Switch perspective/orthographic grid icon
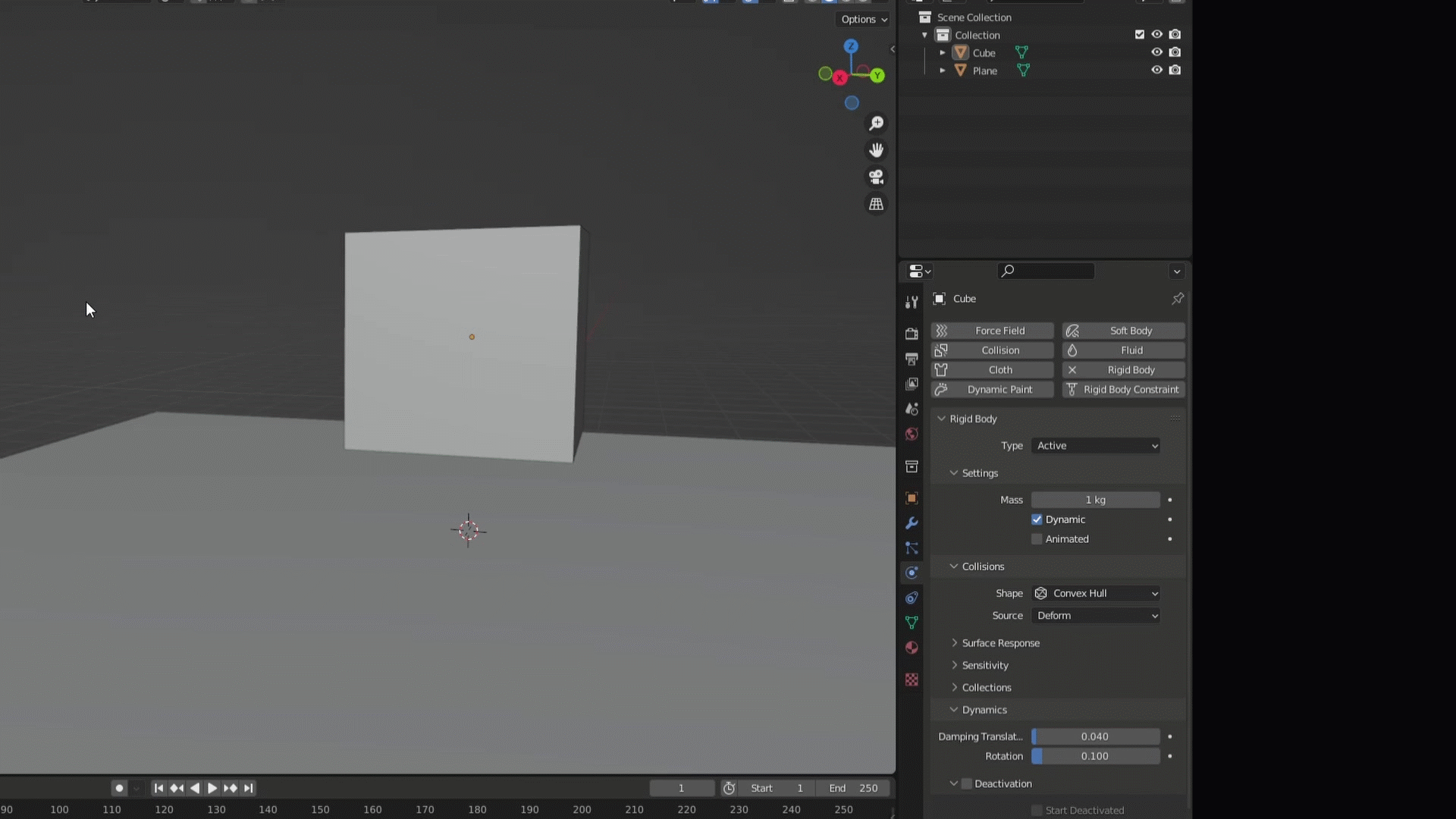The width and height of the screenshot is (1456, 819). [x=876, y=204]
